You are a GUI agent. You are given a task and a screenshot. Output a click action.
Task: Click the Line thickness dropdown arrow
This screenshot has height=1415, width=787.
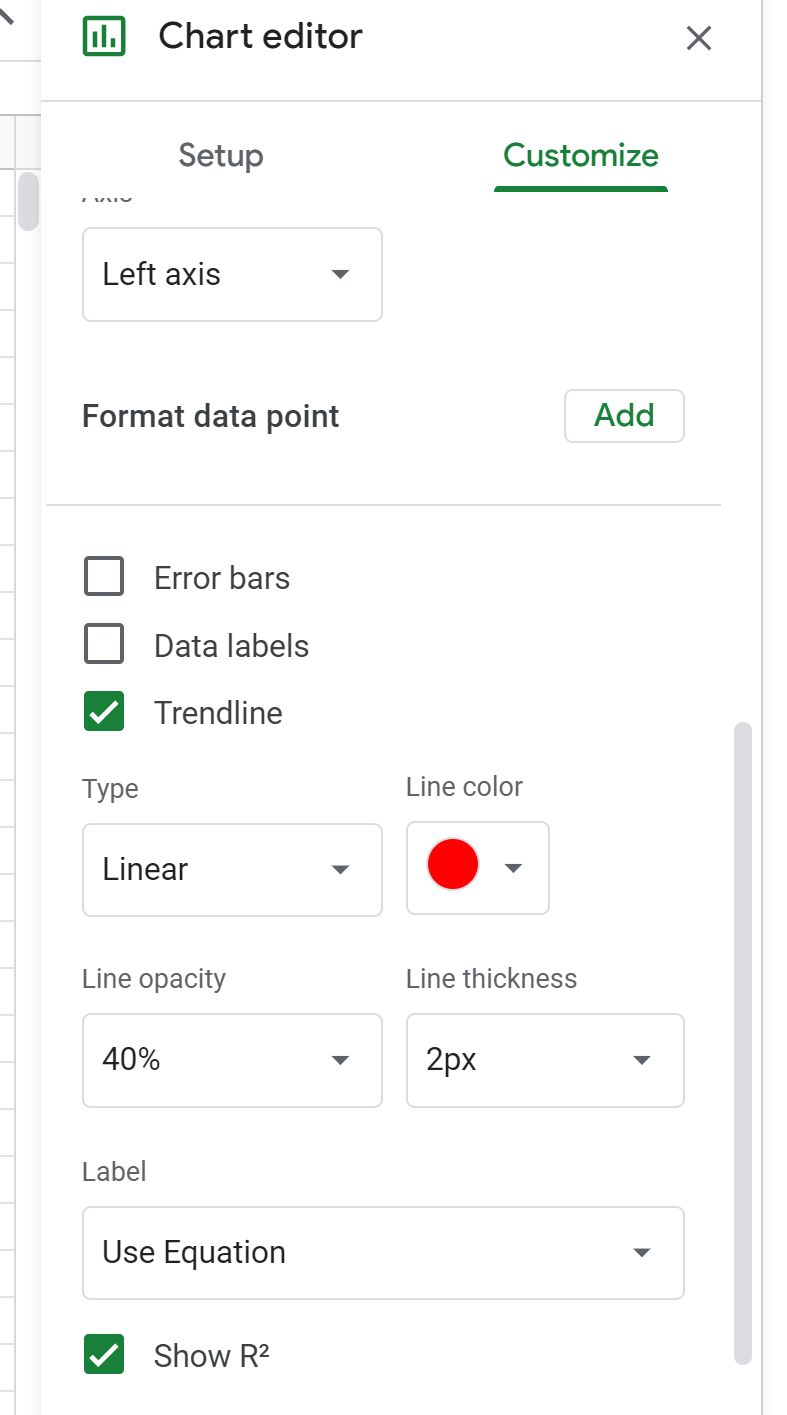(642, 1061)
